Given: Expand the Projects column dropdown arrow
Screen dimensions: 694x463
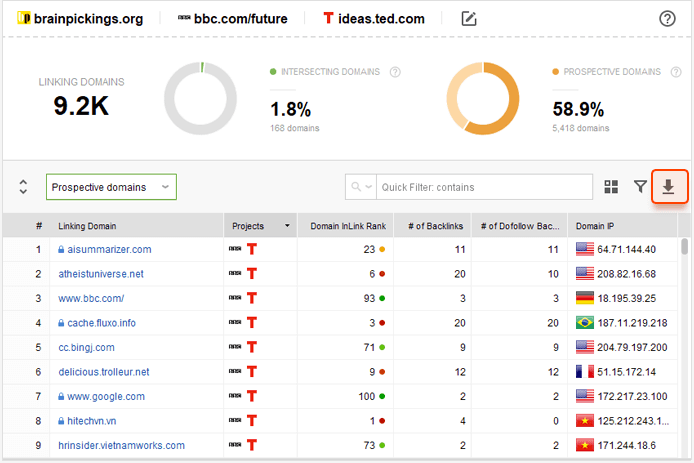Looking at the screenshot, I should [287, 226].
